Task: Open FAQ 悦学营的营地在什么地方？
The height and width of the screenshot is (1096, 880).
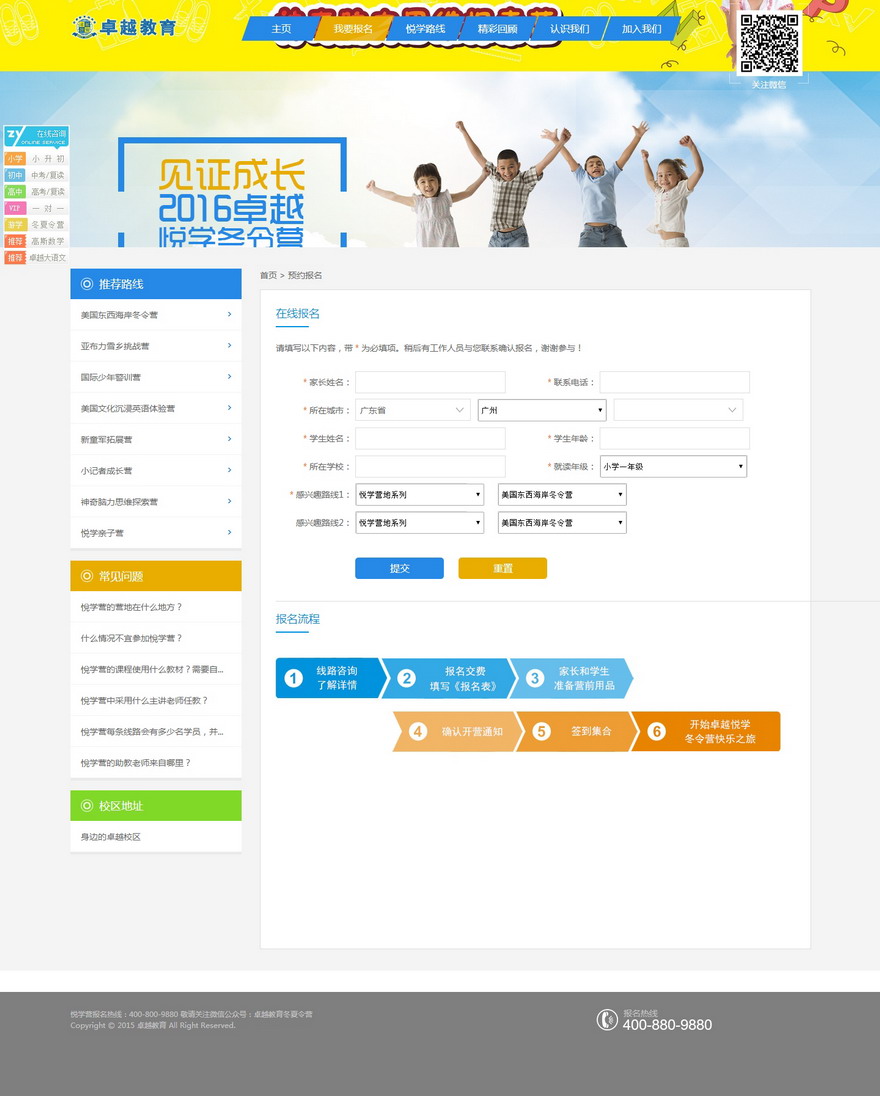Action: pyautogui.click(x=131, y=607)
